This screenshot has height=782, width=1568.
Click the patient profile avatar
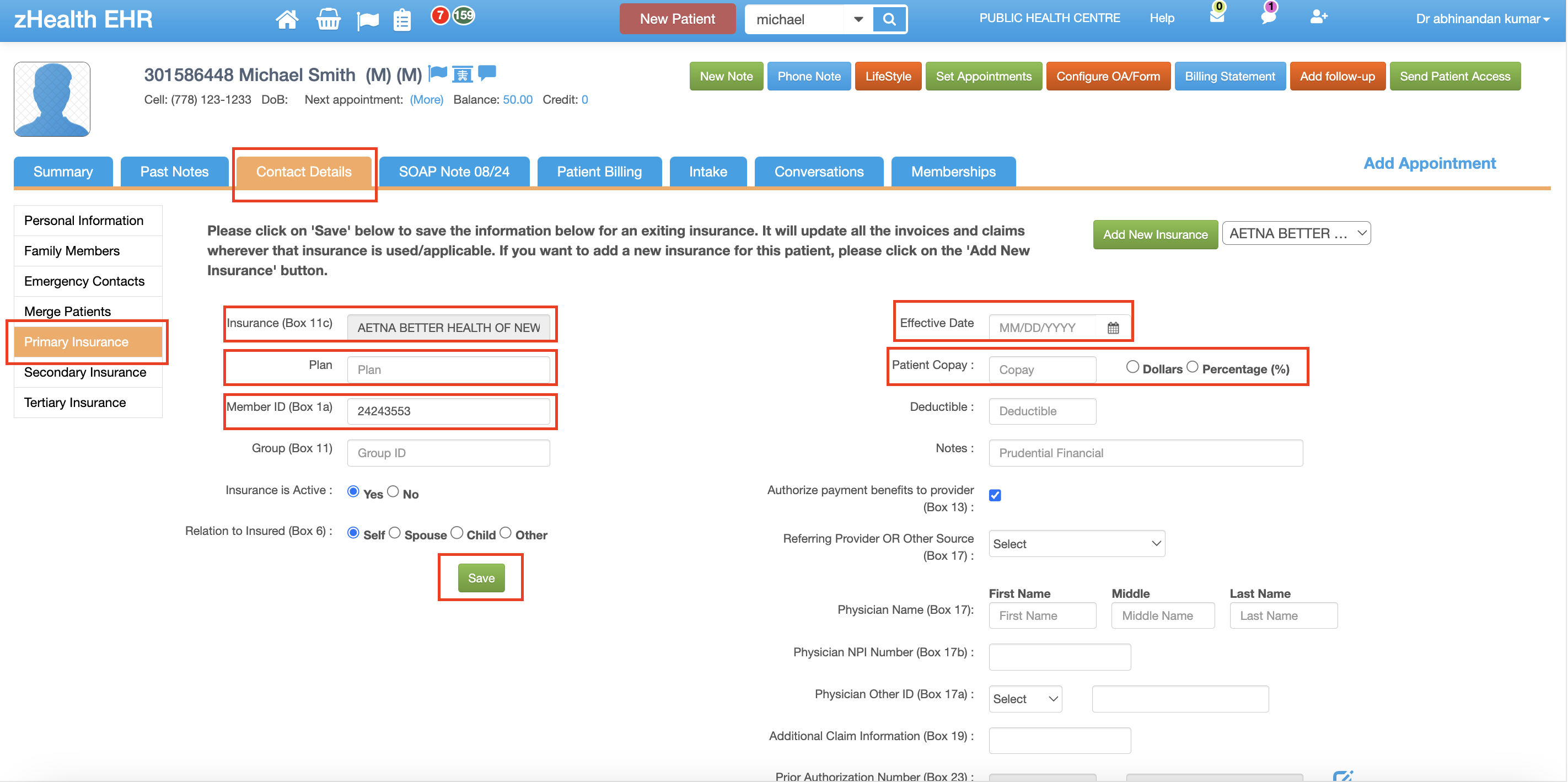[x=52, y=99]
